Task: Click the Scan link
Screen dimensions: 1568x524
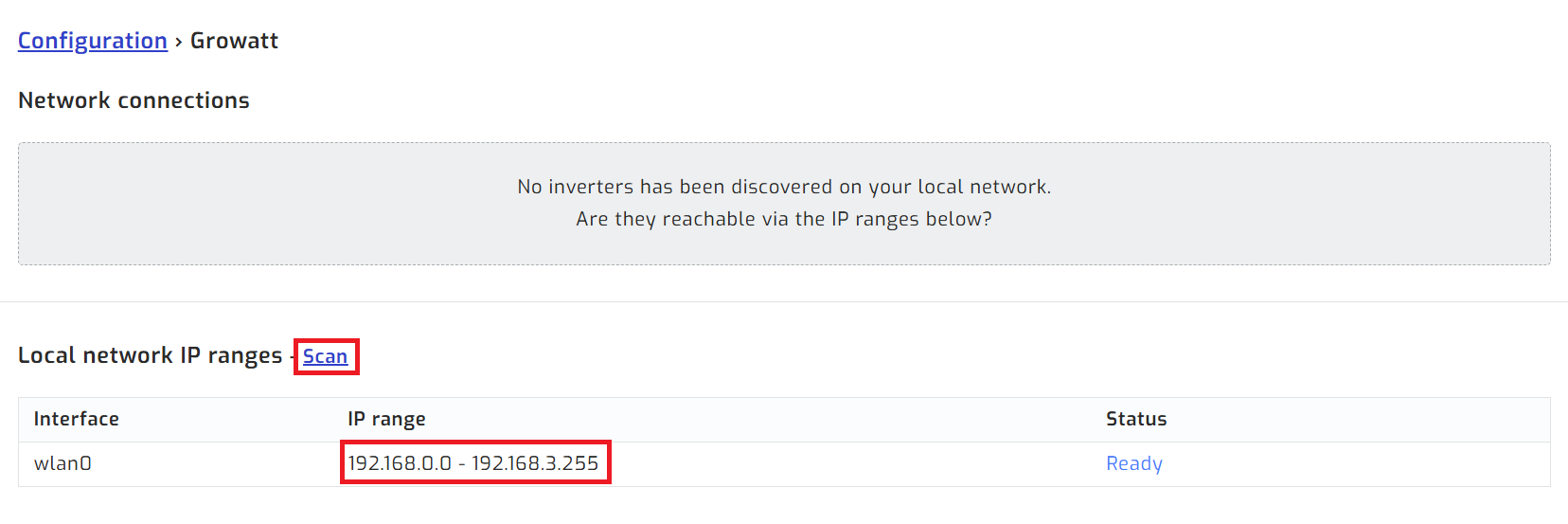Action: pos(325,356)
